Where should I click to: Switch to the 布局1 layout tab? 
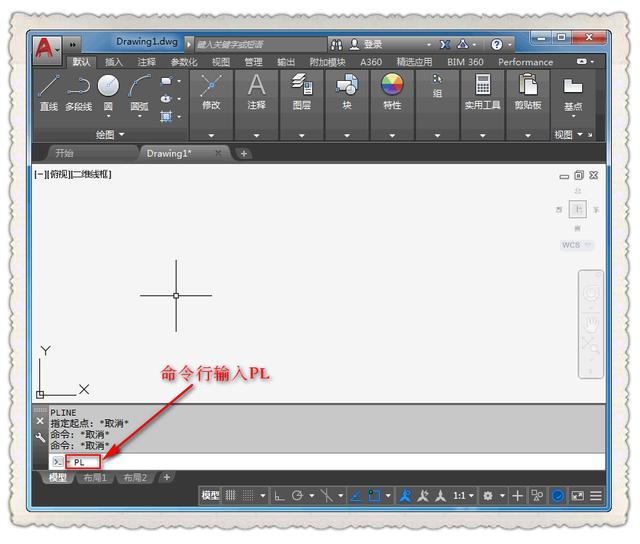[95, 478]
